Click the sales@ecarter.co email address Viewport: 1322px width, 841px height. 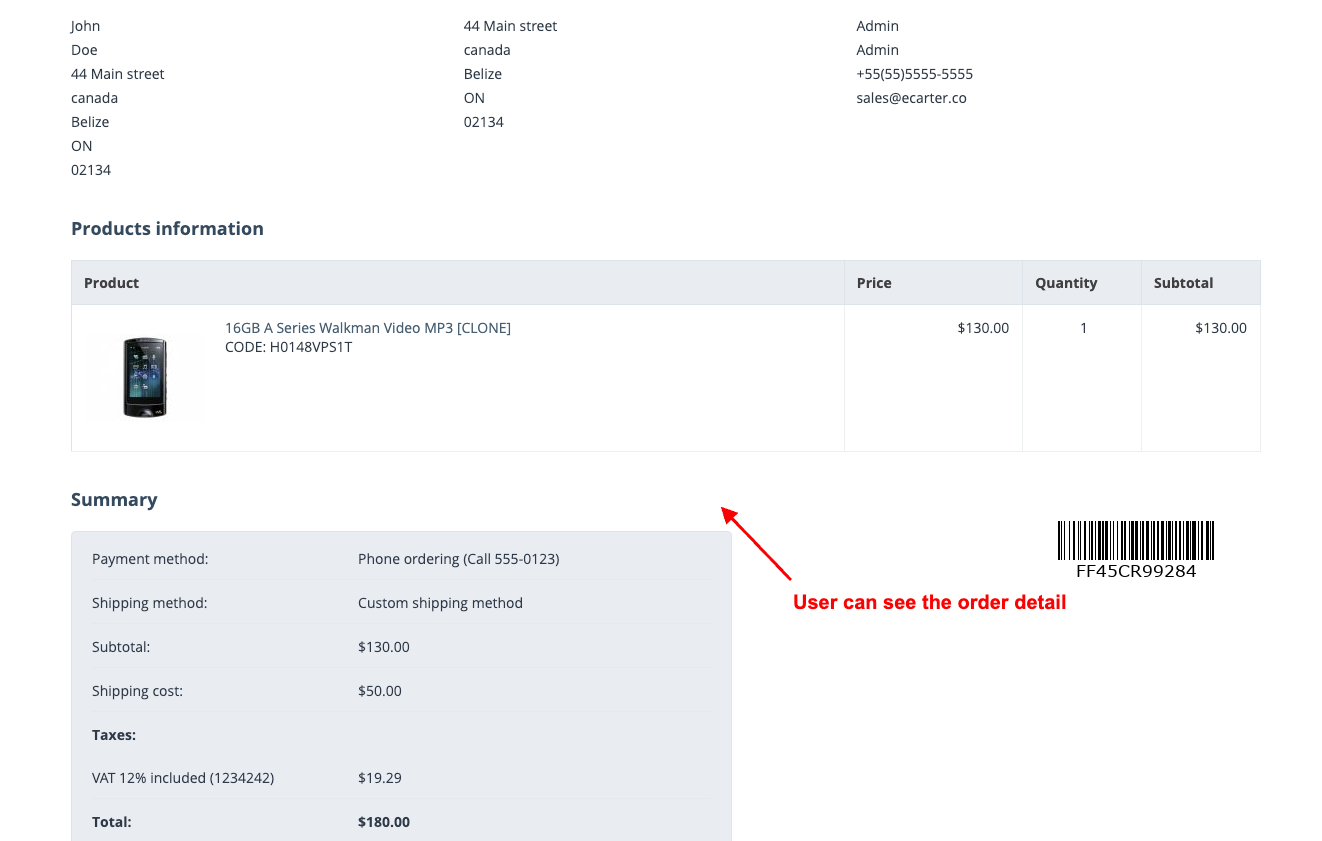click(x=912, y=98)
